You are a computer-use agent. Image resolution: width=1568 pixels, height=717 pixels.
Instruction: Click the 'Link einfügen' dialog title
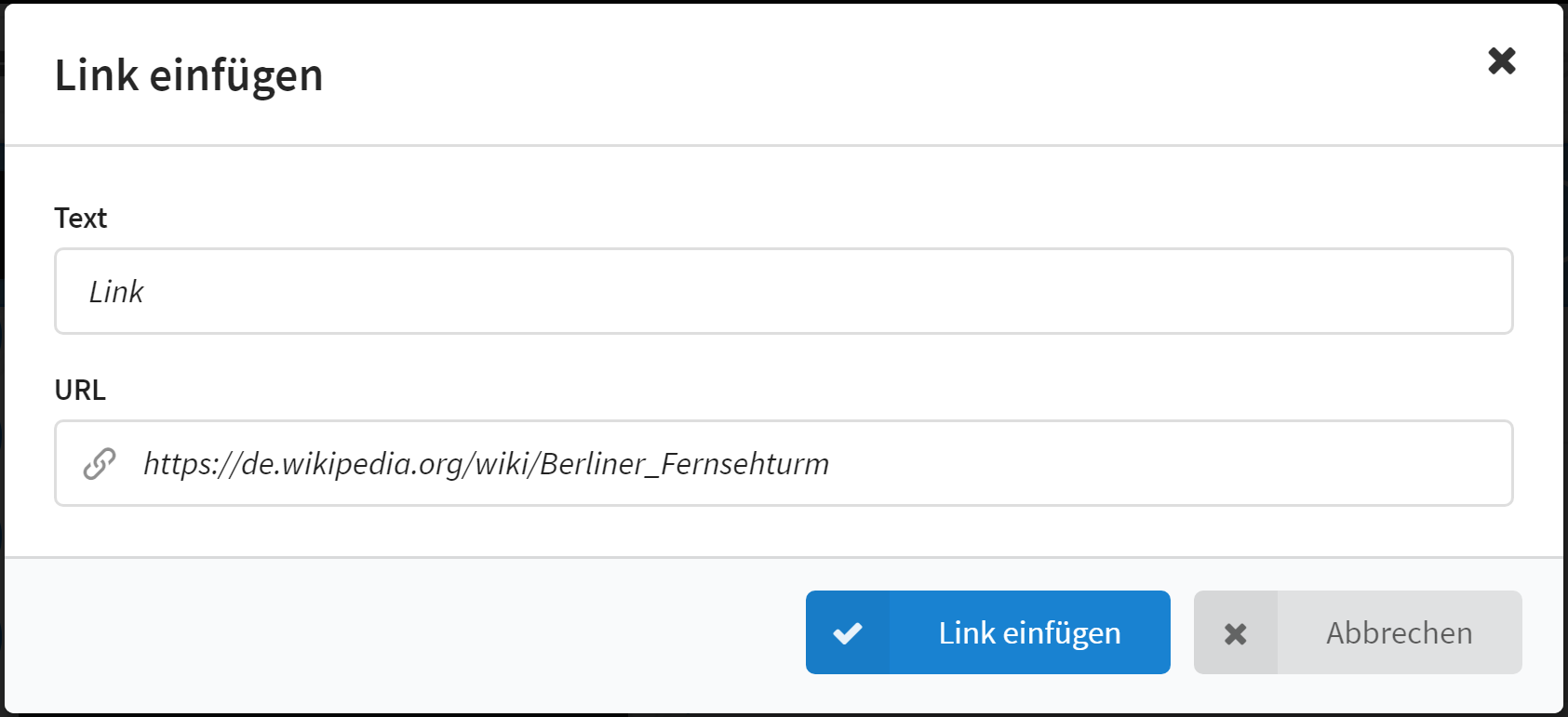(189, 75)
